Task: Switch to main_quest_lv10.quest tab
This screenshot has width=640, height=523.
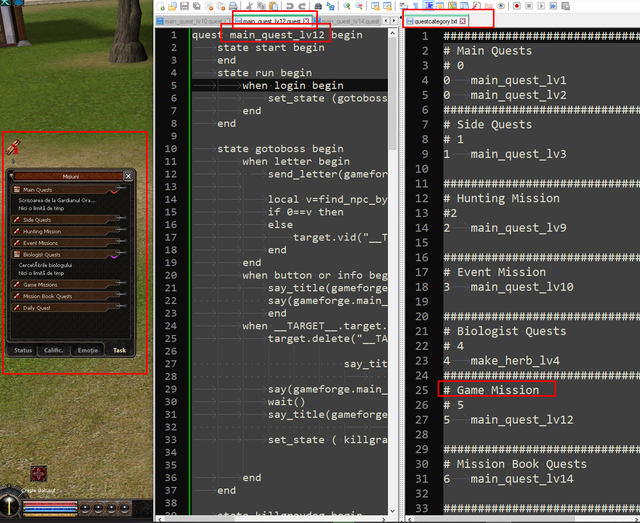Action: 193,21
